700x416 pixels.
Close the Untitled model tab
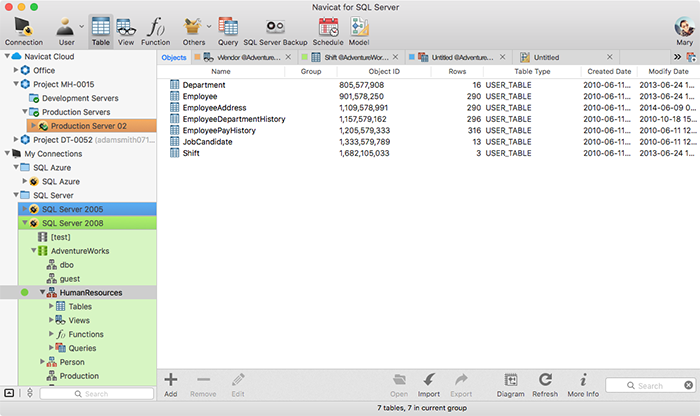tap(610, 57)
